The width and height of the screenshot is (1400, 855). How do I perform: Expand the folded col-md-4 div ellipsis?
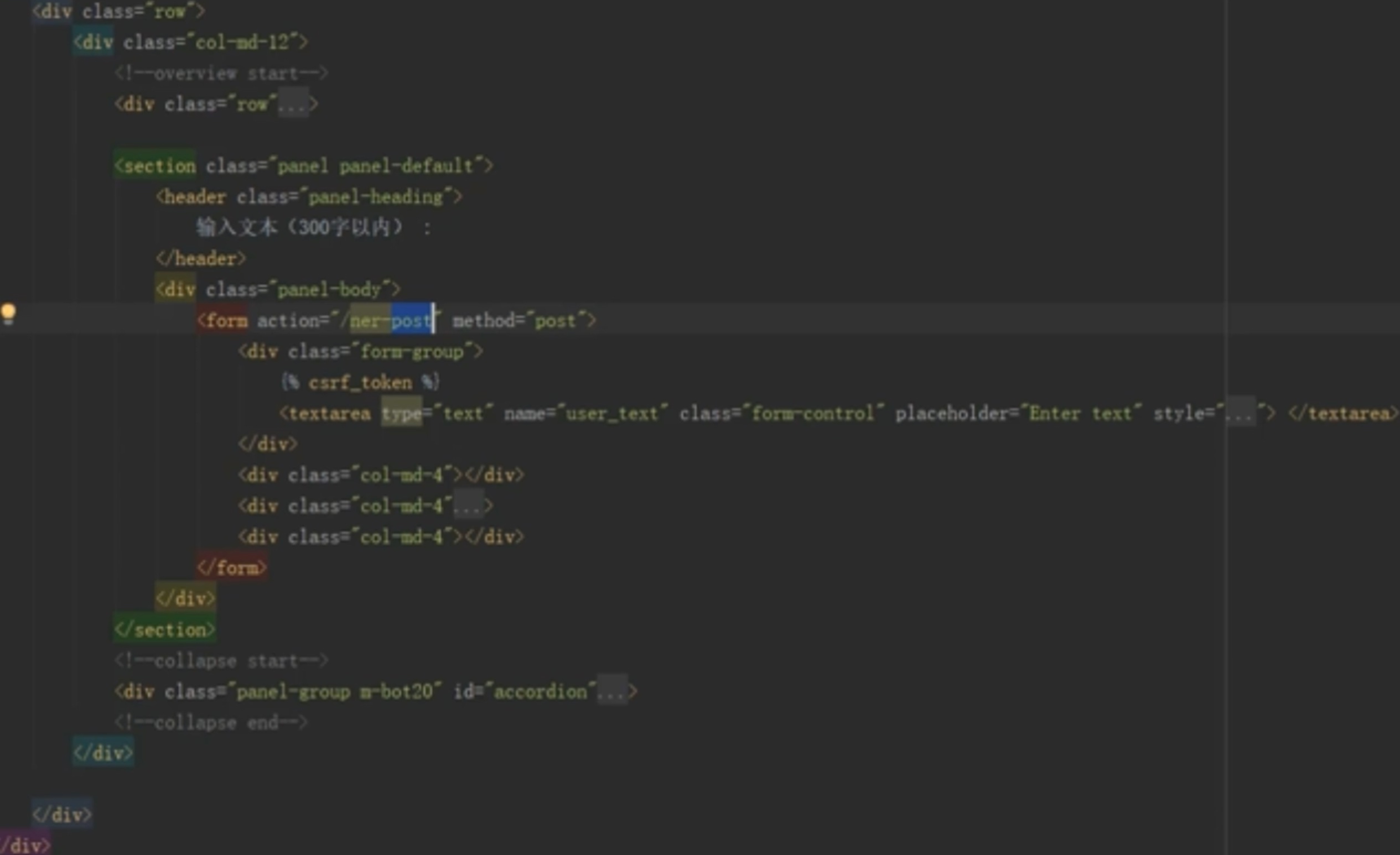pos(468,505)
